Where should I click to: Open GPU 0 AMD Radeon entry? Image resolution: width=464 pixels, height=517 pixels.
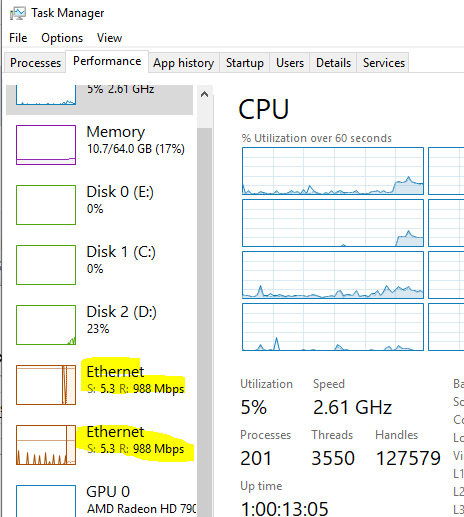click(x=99, y=500)
